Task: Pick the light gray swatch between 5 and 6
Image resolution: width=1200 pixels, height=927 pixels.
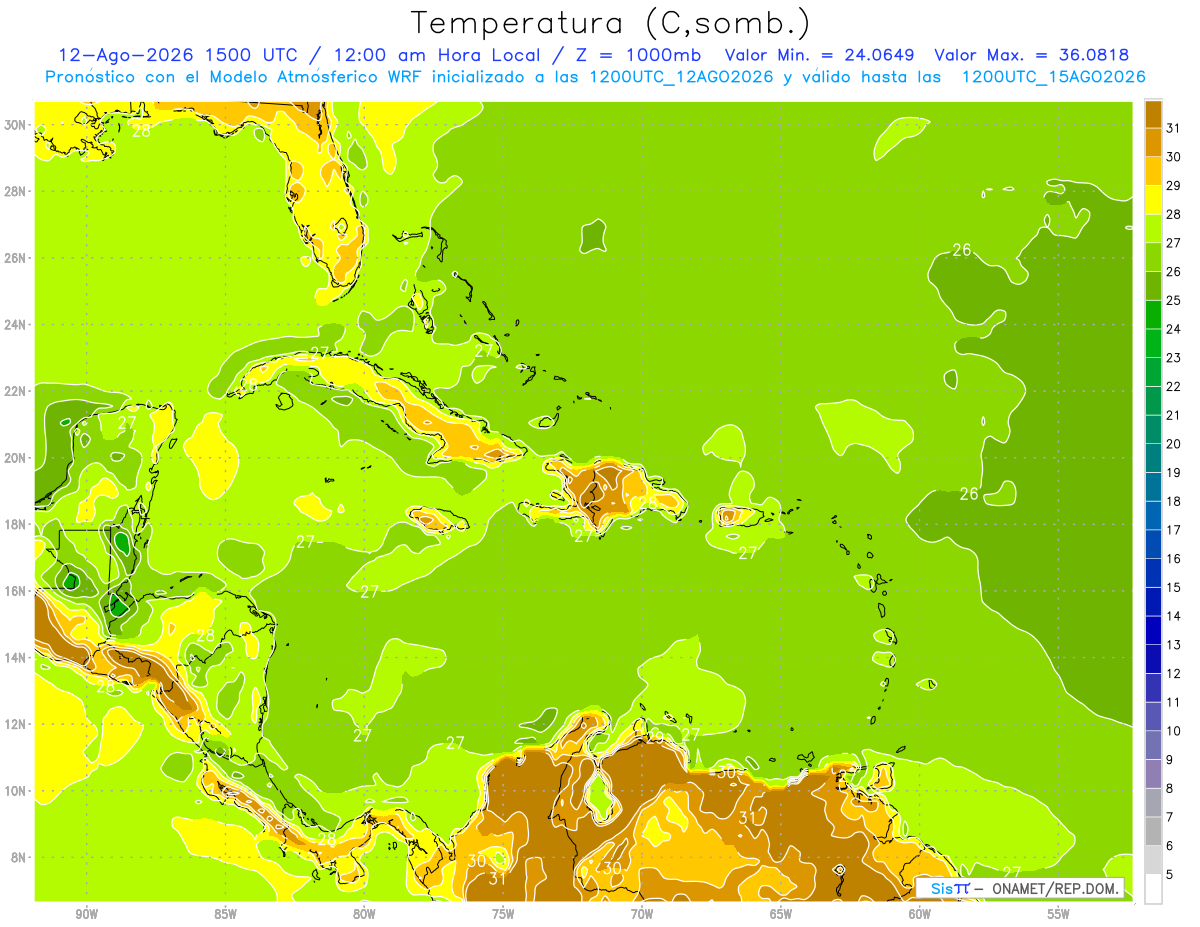Action: [1153, 860]
